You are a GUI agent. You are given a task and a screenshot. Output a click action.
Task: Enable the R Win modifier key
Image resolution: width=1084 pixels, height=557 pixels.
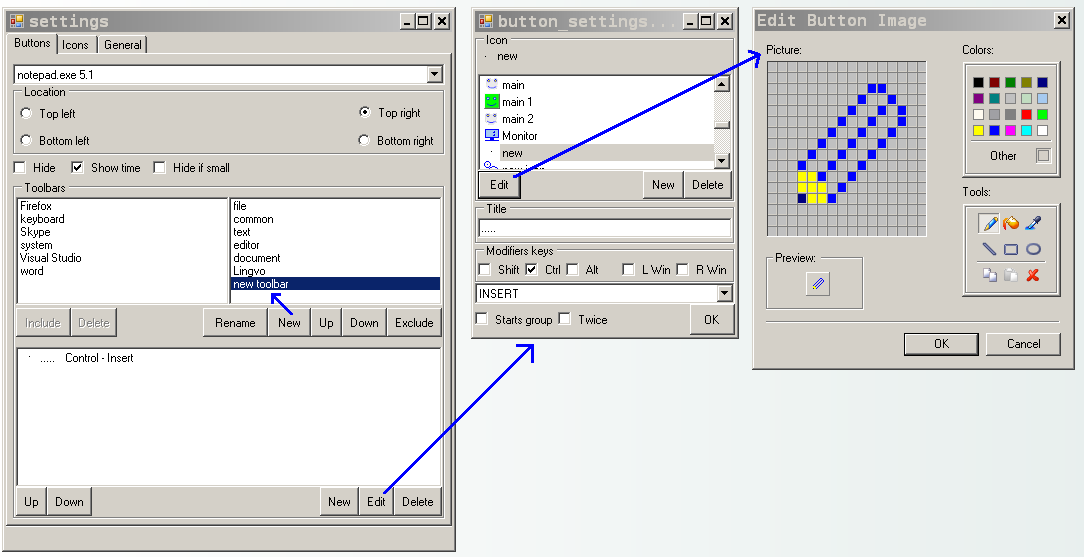pos(682,270)
